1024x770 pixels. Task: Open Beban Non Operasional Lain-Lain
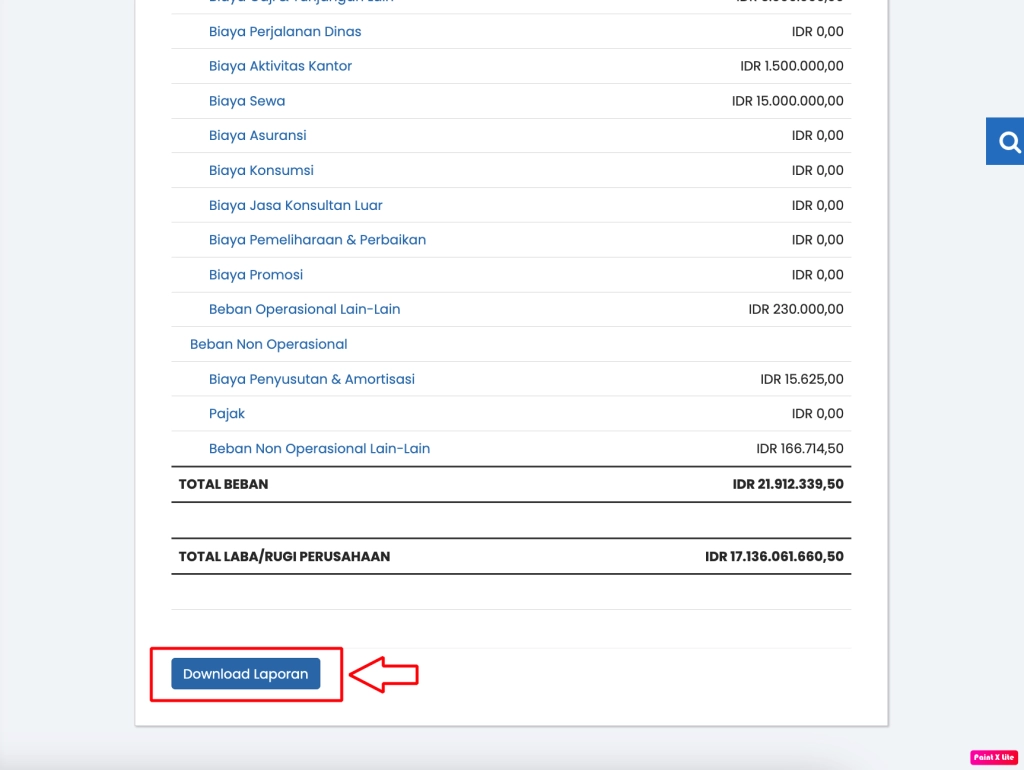320,448
